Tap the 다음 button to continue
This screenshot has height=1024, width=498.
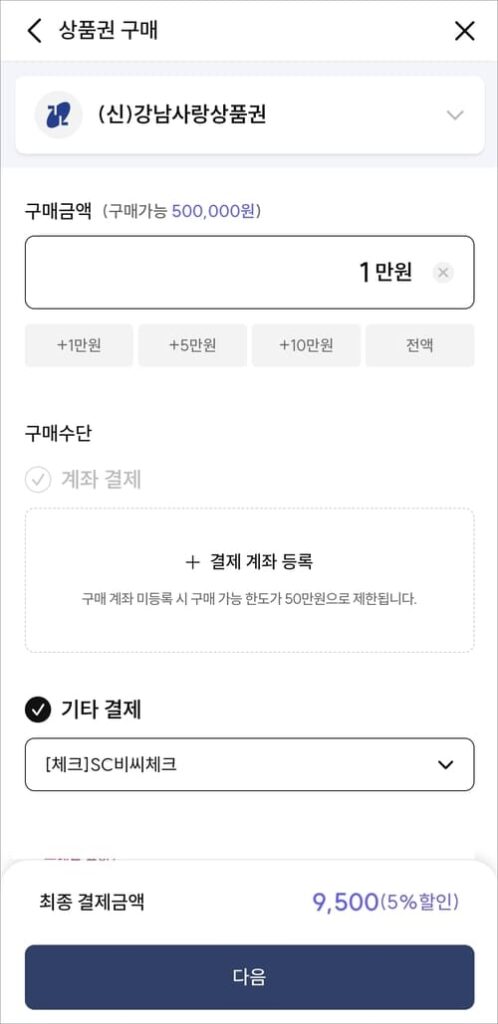pyautogui.click(x=249, y=977)
